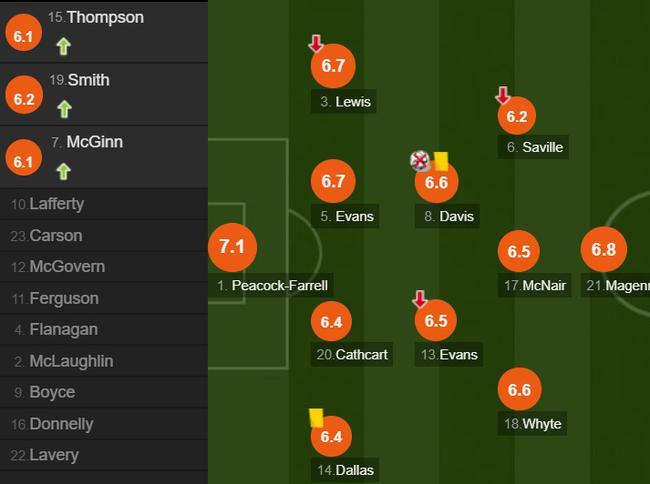Screen dimensions: 650x484
Task: Click green substituted-on arrow under Thompson
Action: coord(63,46)
